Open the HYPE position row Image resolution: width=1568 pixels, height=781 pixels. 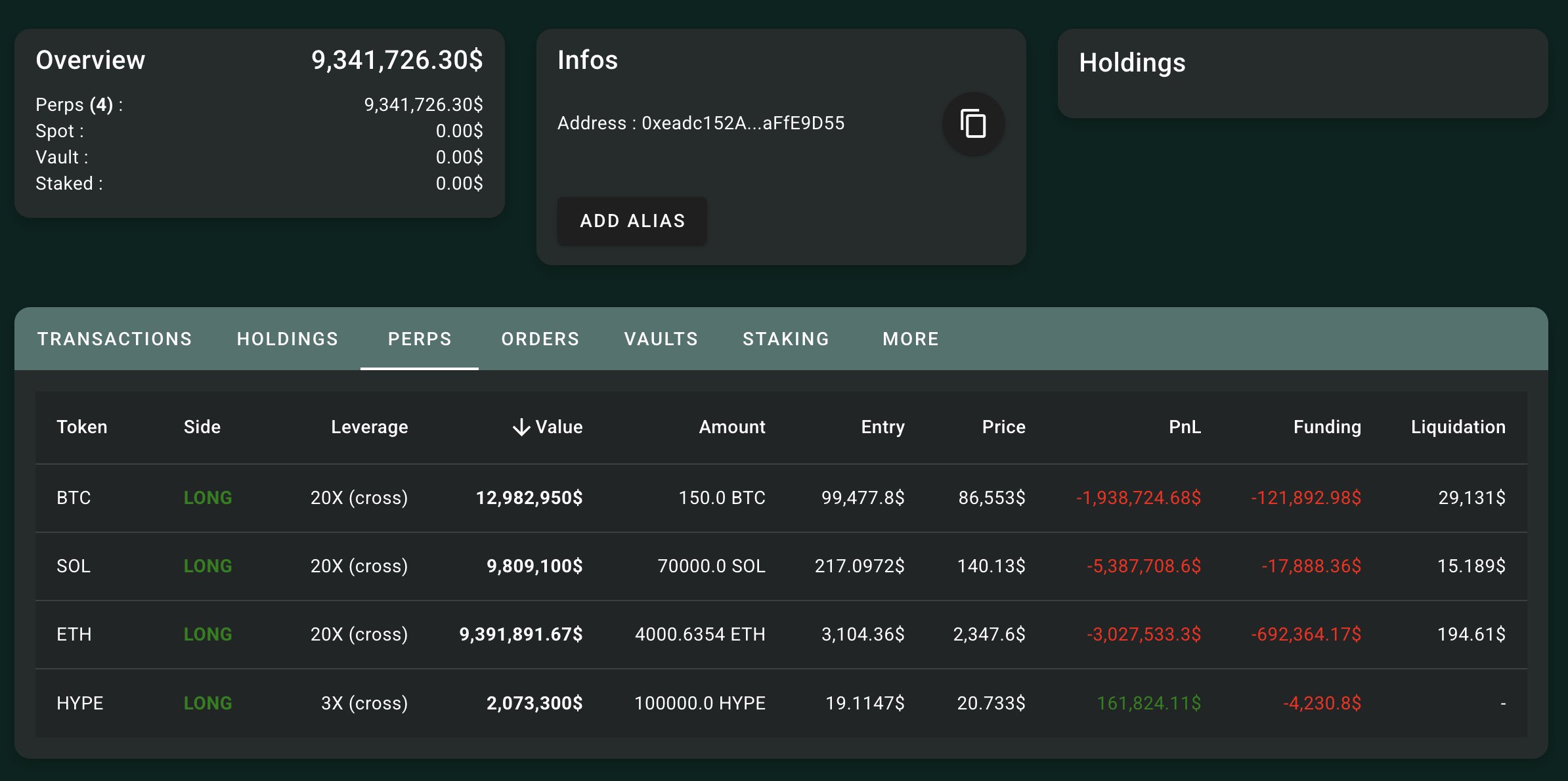point(79,703)
